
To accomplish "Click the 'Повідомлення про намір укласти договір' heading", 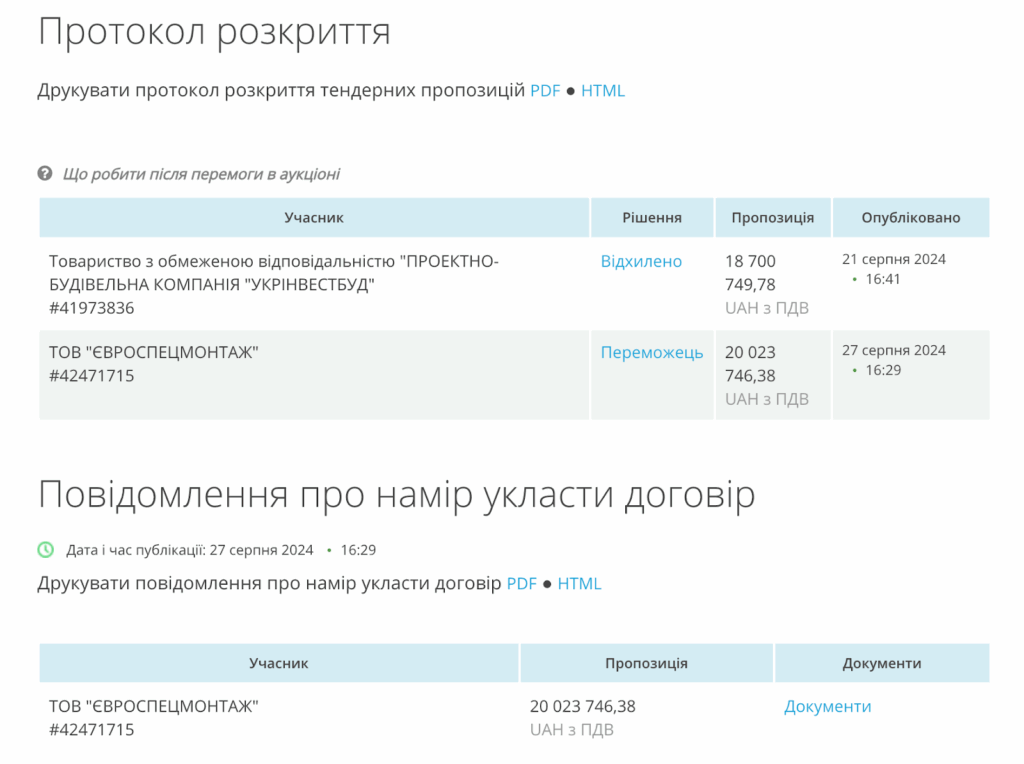I will click(x=397, y=495).
